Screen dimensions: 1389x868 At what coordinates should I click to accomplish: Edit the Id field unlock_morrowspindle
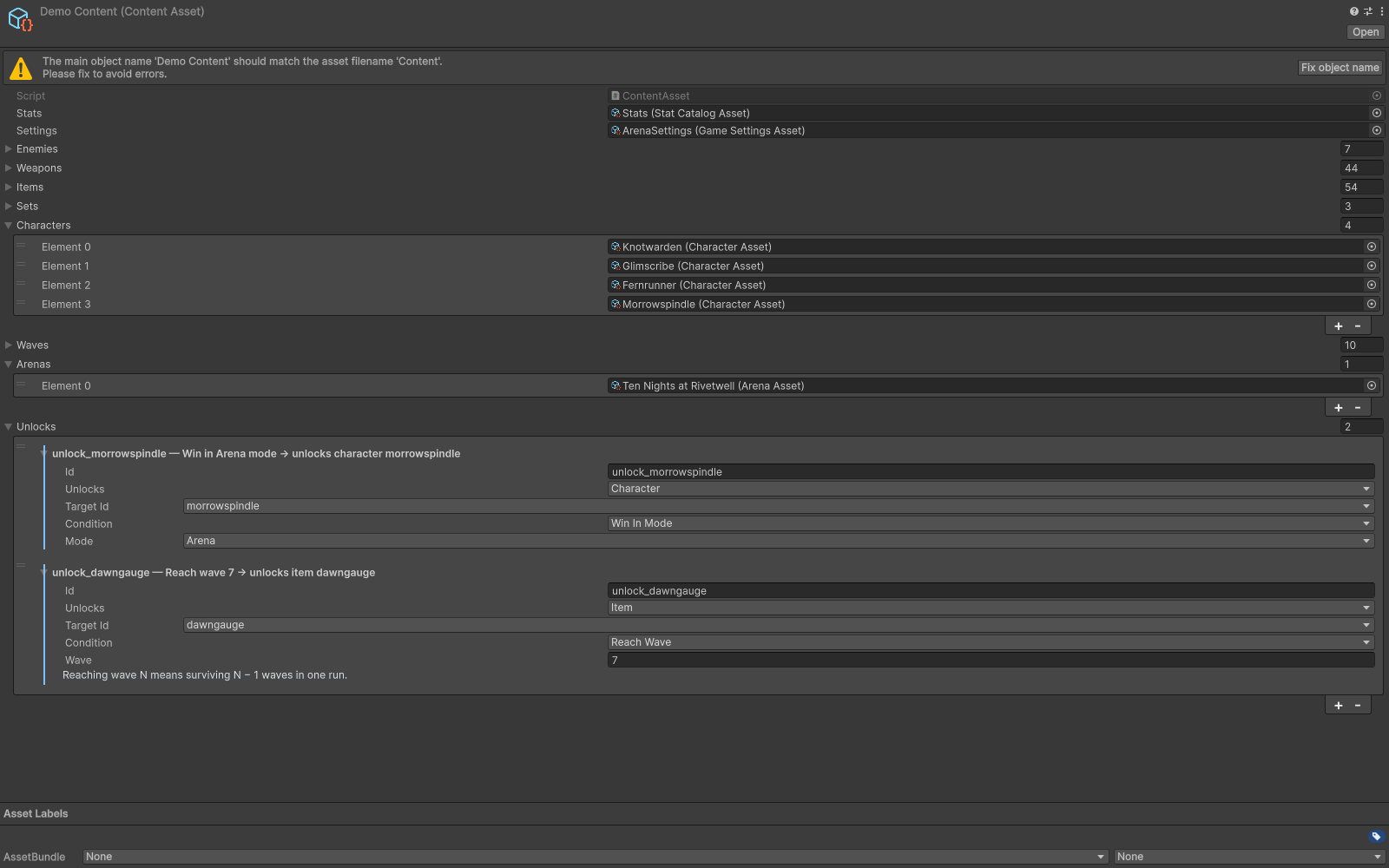tap(991, 472)
